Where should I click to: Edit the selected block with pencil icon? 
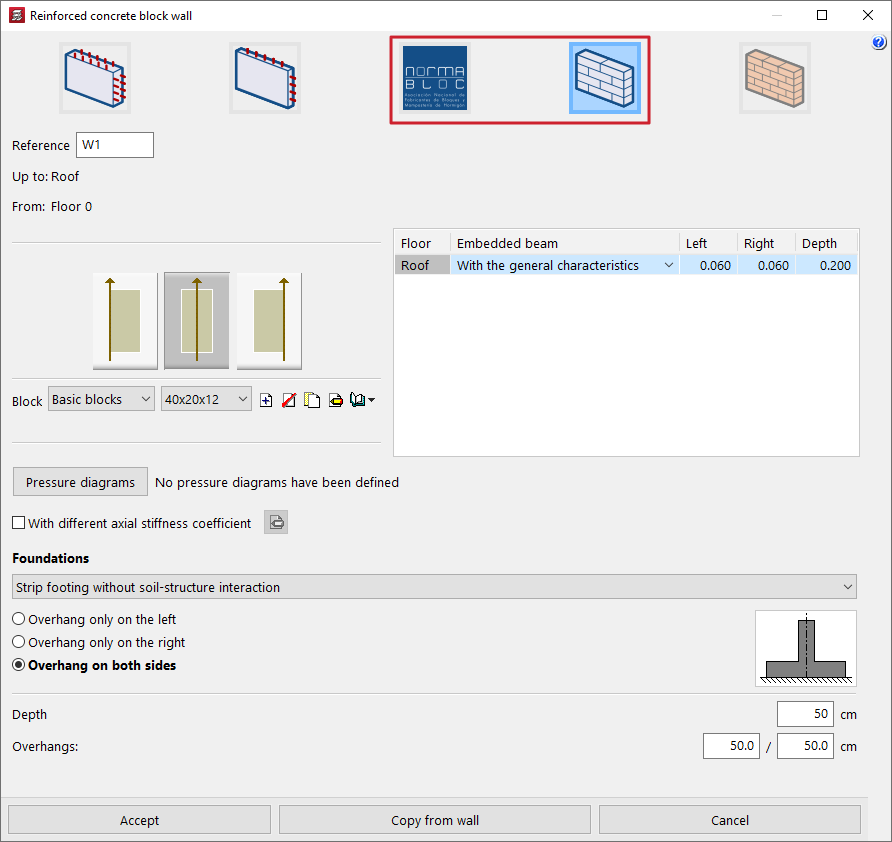click(x=336, y=401)
